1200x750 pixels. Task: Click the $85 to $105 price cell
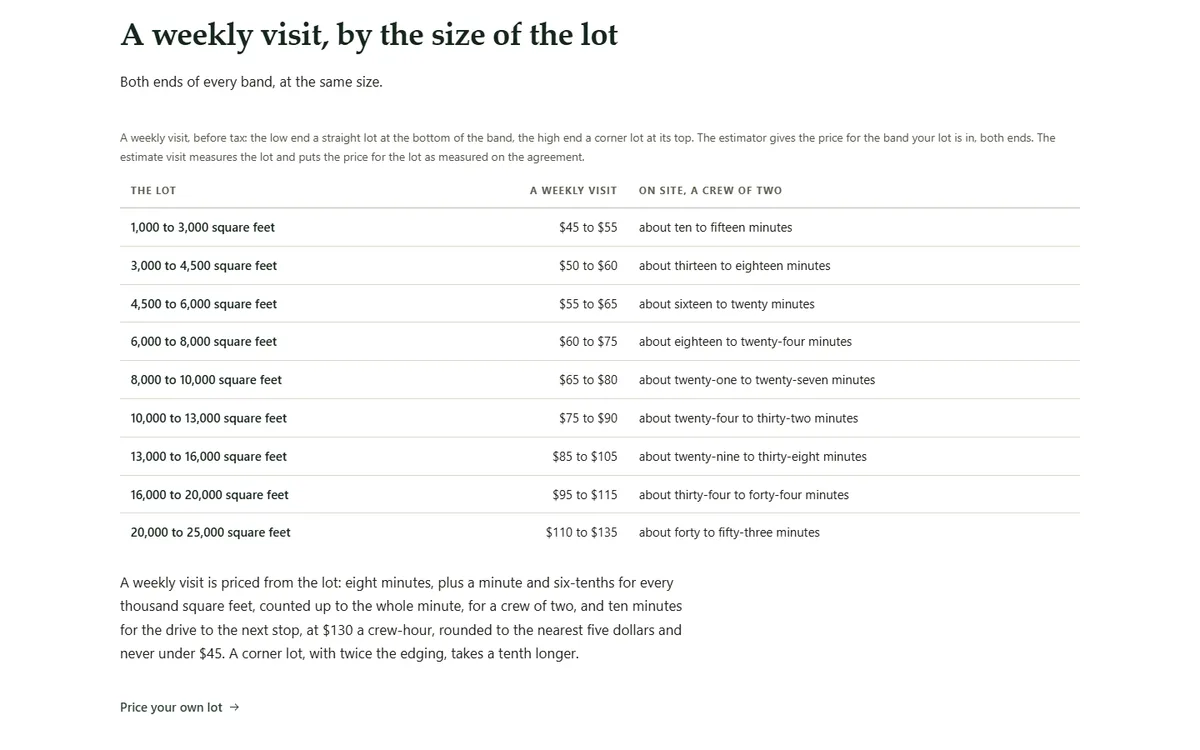(x=585, y=456)
